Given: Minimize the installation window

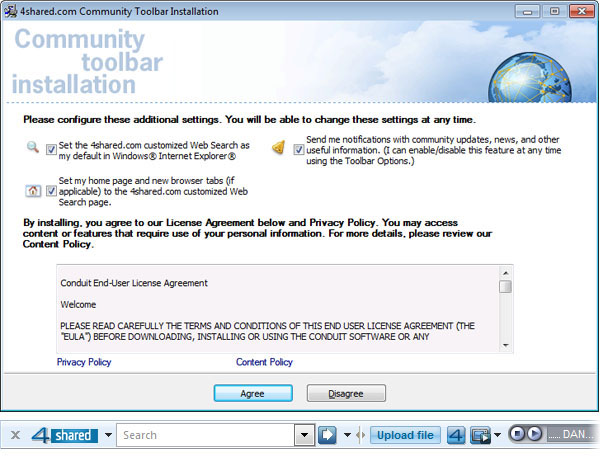Looking at the screenshot, I should 527,11.
